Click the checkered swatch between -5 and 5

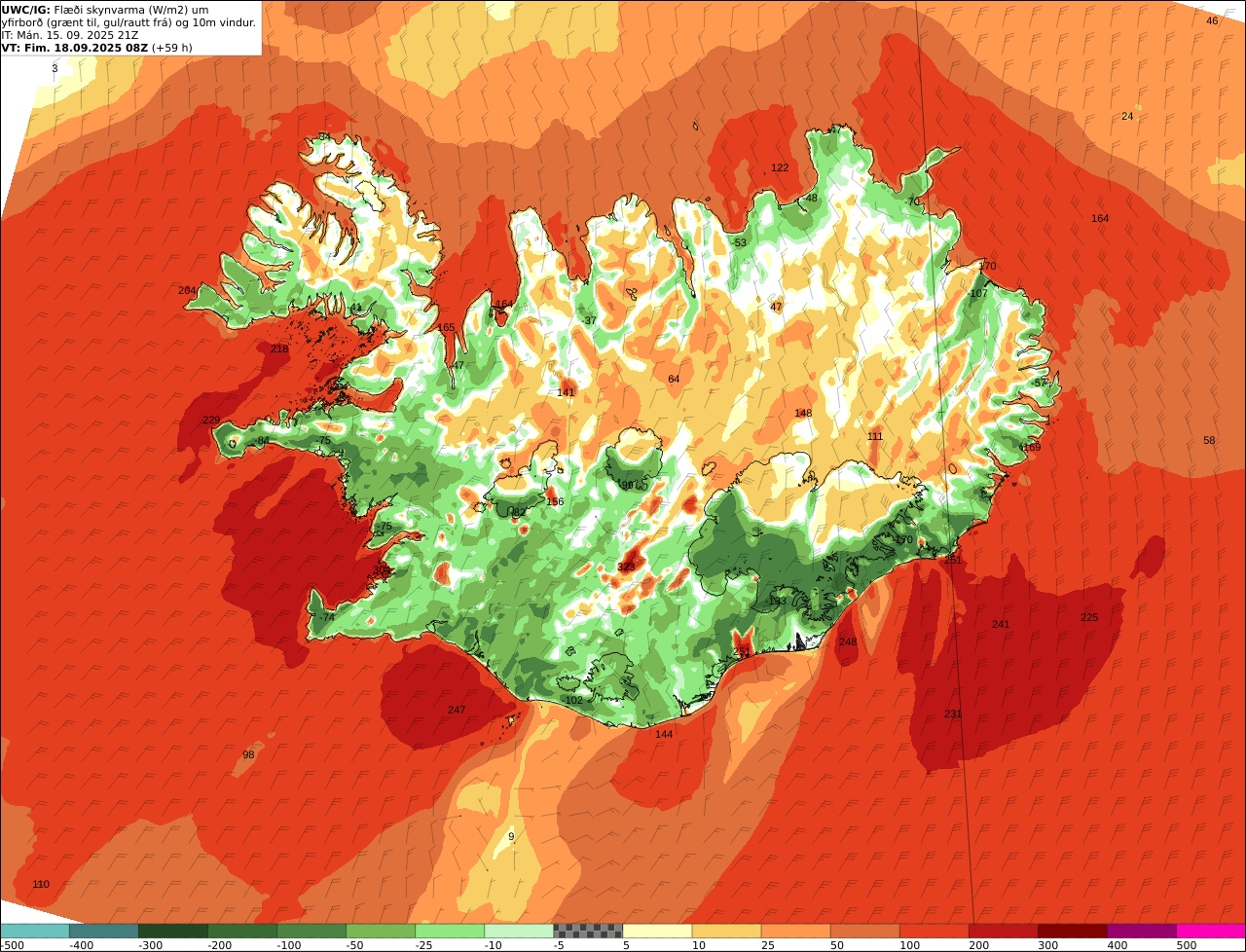click(588, 931)
